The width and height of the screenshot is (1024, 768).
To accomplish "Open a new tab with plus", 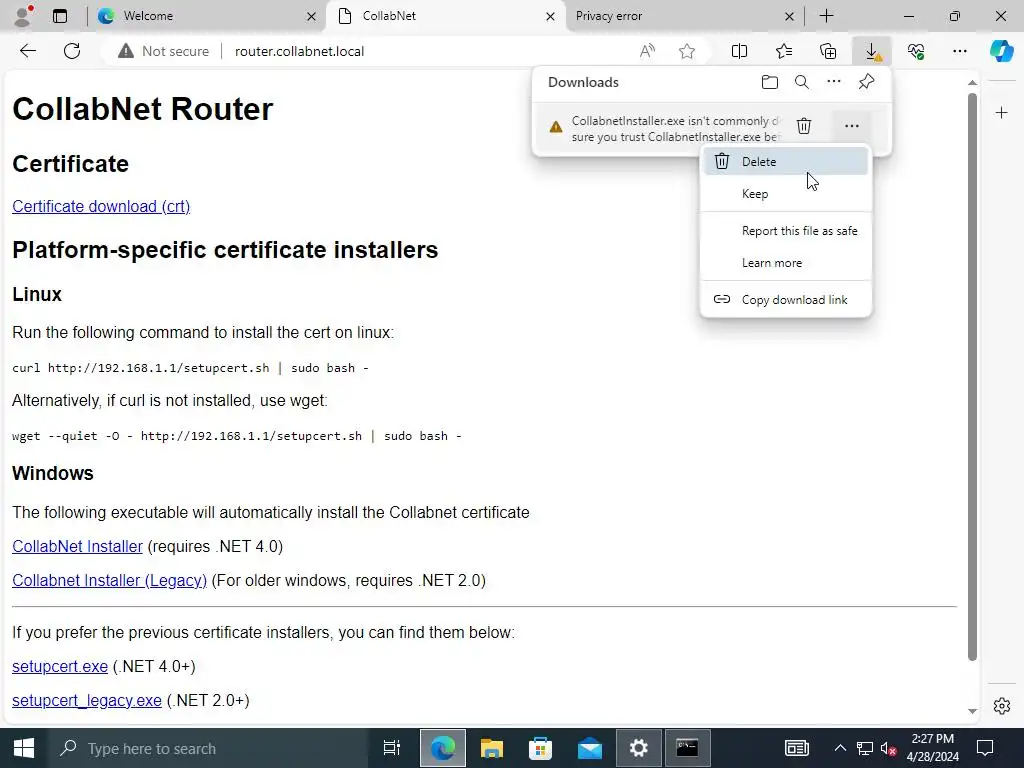I will (x=826, y=16).
